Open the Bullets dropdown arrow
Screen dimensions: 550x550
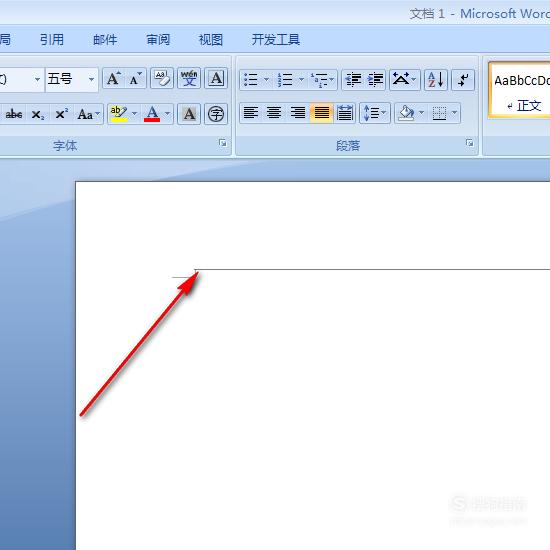point(267,80)
